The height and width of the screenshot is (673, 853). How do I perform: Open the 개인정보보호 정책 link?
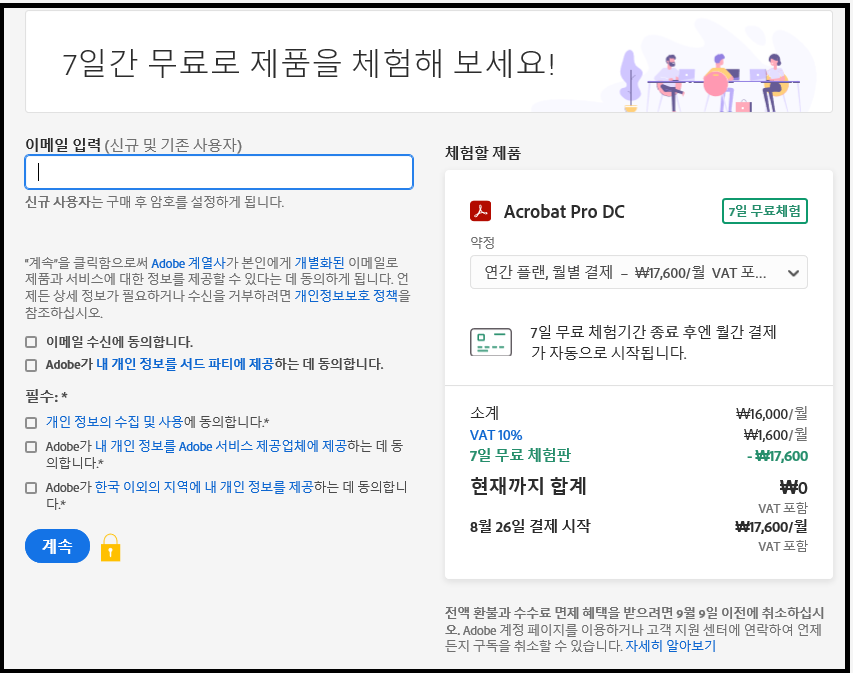pyautogui.click(x=346, y=296)
